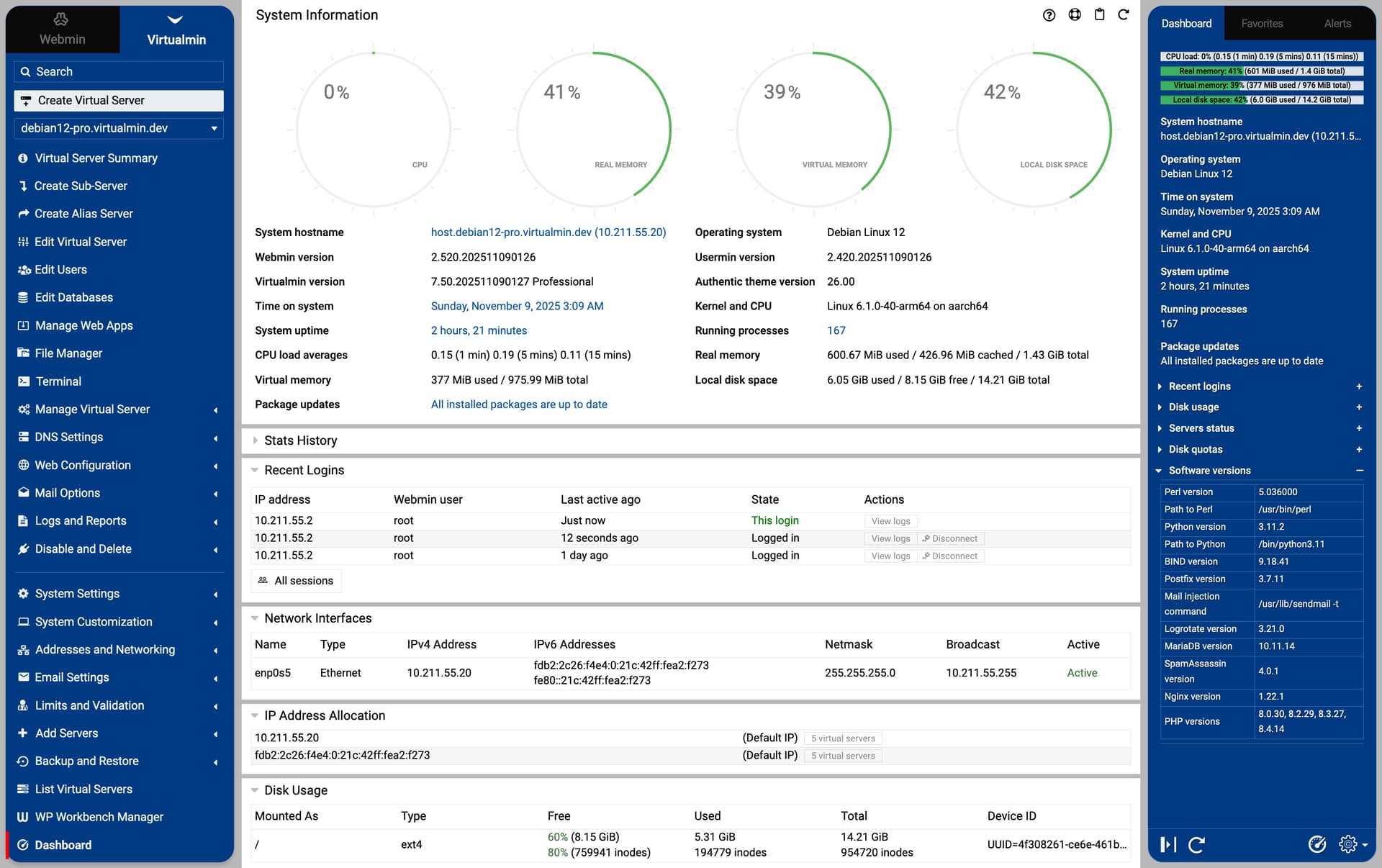Click the help question mark icon

pyautogui.click(x=1049, y=15)
